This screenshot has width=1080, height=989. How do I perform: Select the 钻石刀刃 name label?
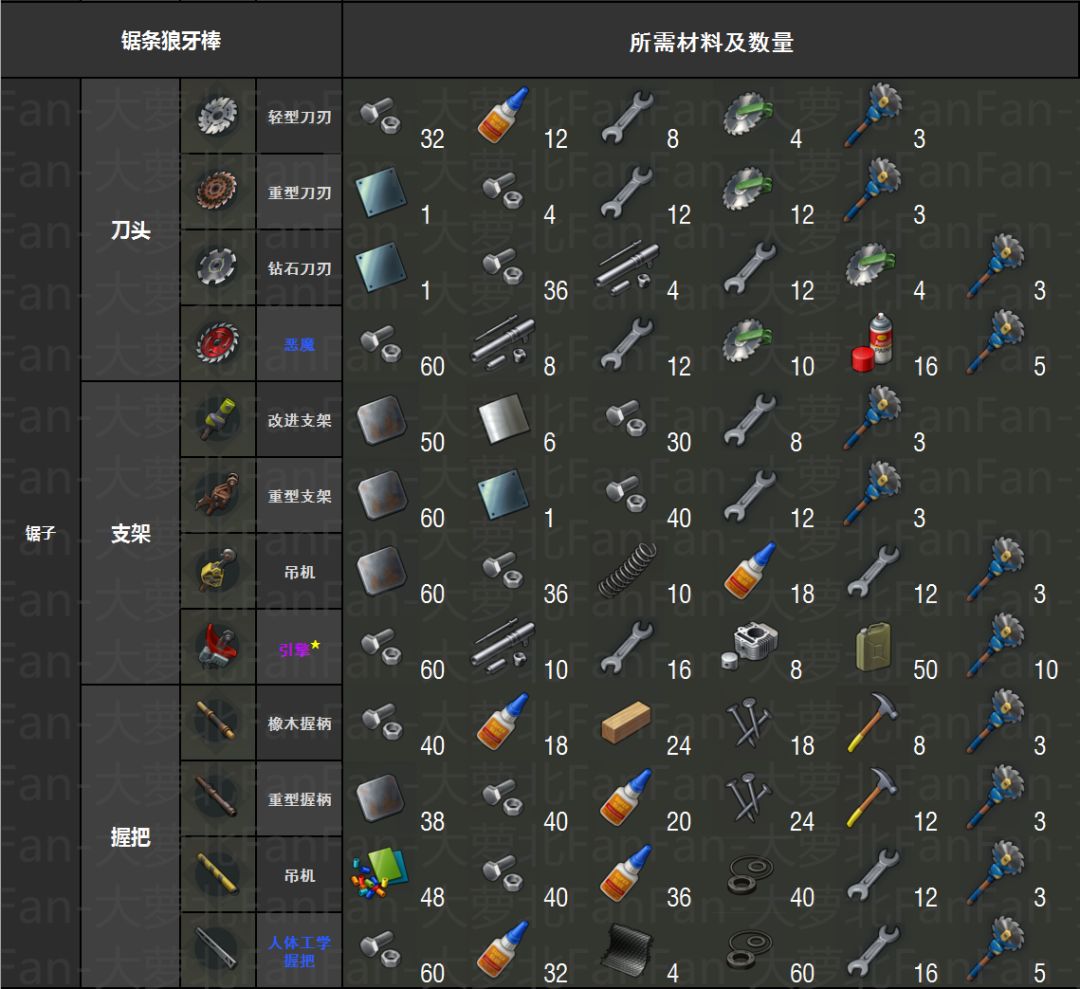[299, 268]
